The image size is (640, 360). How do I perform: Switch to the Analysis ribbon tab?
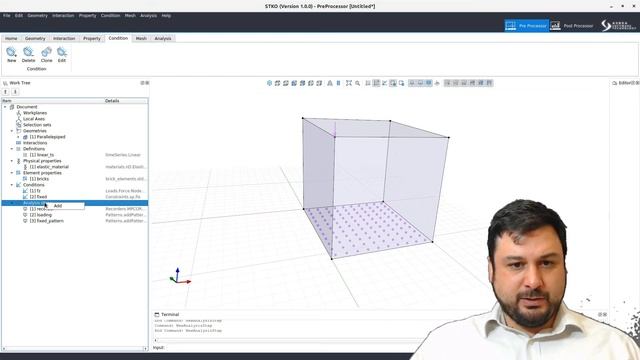[x=163, y=38]
